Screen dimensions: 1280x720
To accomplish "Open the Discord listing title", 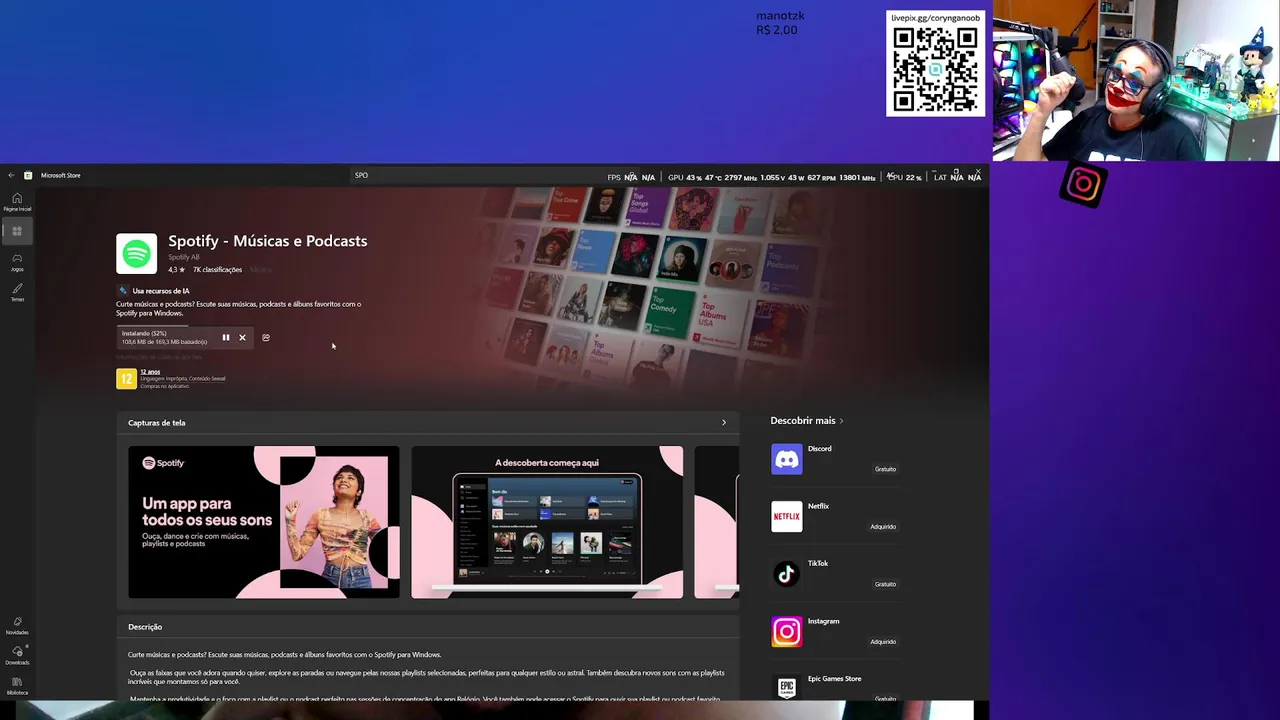I will (820, 449).
